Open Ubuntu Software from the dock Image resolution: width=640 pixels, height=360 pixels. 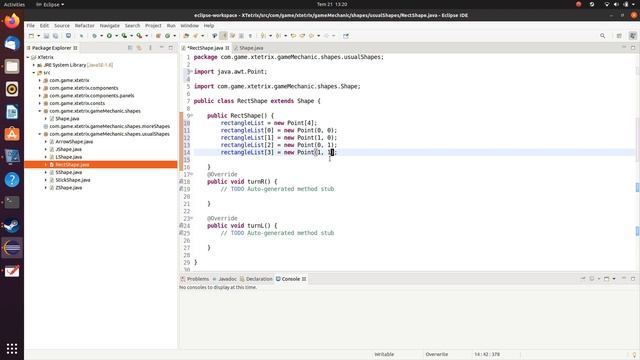coord(12,134)
